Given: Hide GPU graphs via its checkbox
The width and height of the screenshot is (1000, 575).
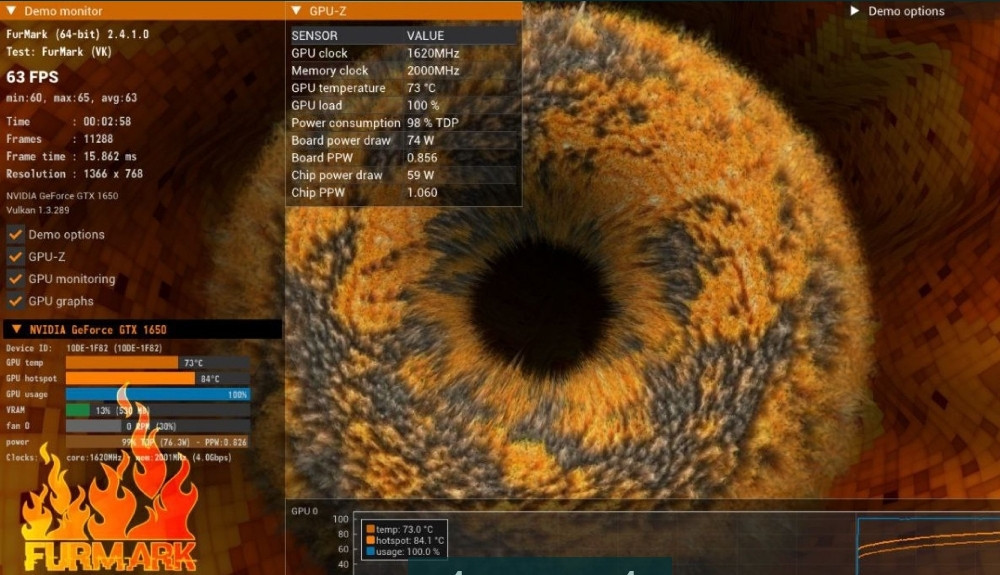Looking at the screenshot, I should click(x=16, y=301).
